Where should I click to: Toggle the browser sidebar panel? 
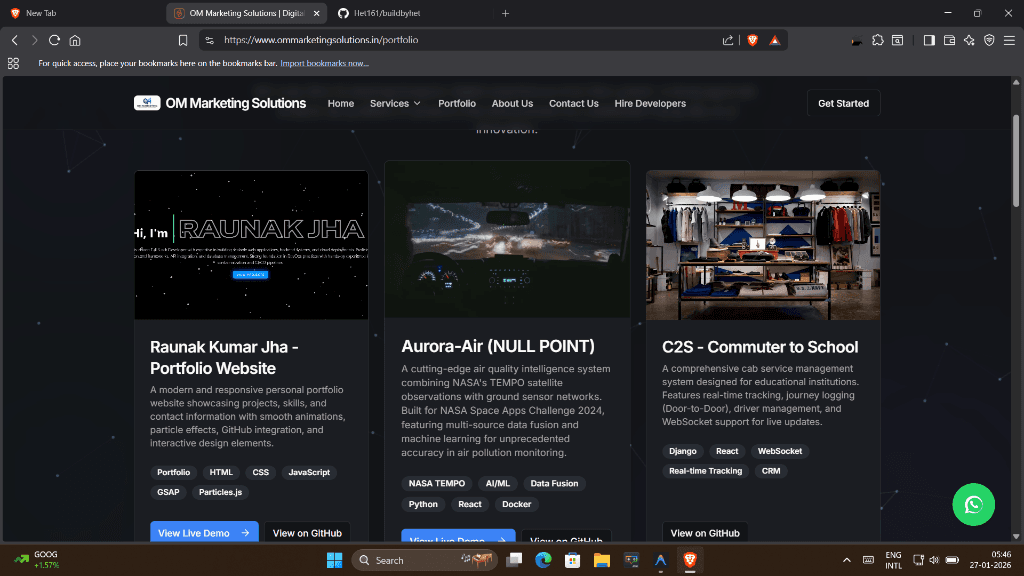pos(929,40)
